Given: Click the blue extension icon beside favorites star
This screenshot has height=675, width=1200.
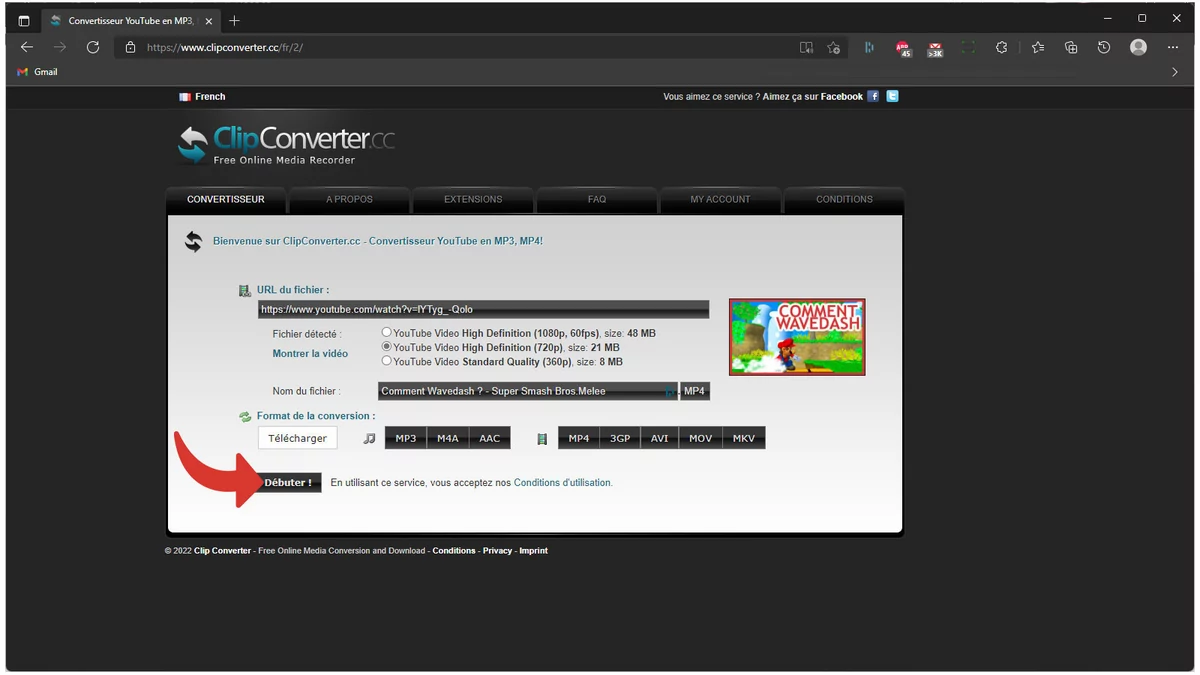Looking at the screenshot, I should click(x=869, y=47).
